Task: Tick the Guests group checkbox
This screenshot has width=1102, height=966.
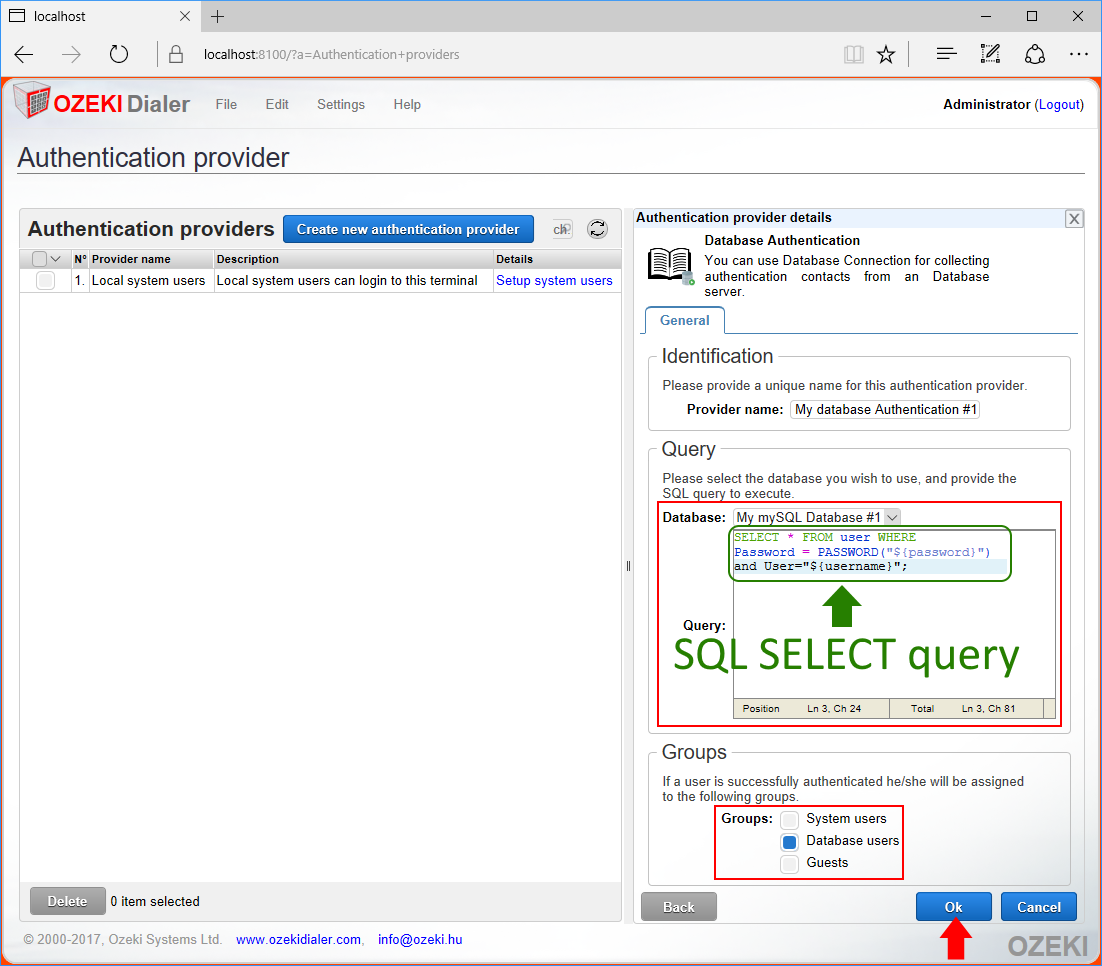Action: (x=790, y=863)
